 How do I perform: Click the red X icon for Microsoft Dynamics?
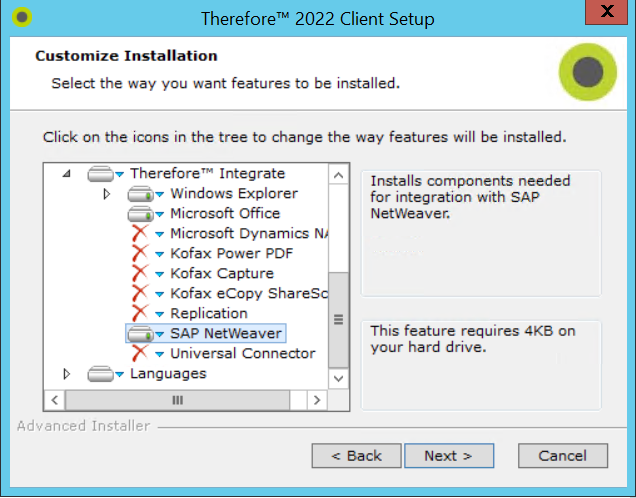pos(140,234)
